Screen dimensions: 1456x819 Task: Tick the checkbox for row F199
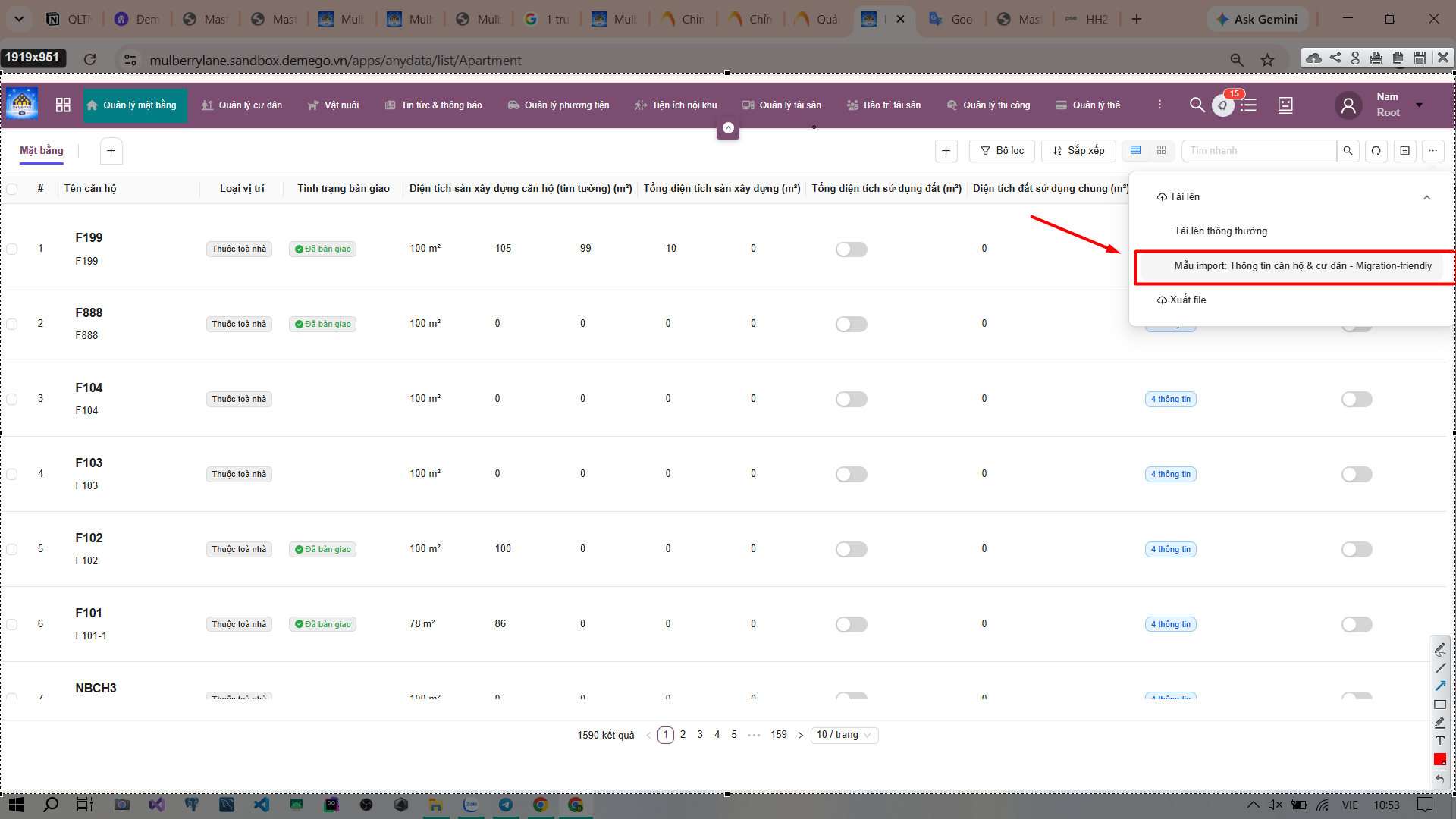pyautogui.click(x=12, y=249)
